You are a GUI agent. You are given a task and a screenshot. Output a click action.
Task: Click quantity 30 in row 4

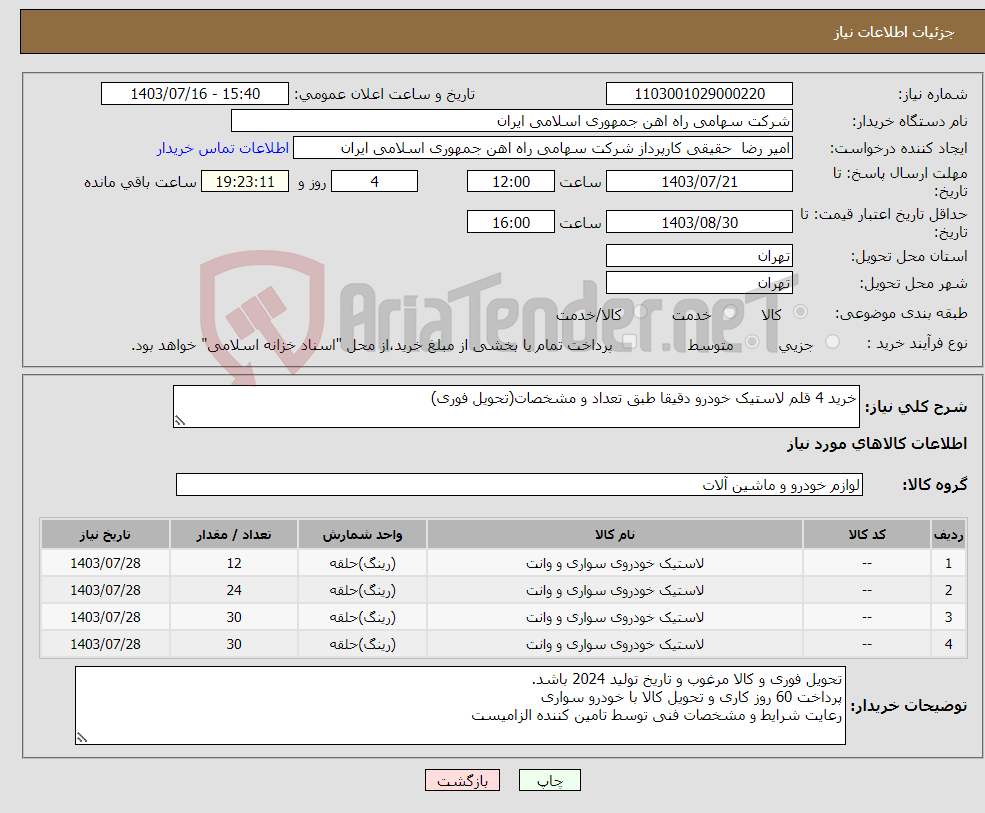pyautogui.click(x=234, y=644)
